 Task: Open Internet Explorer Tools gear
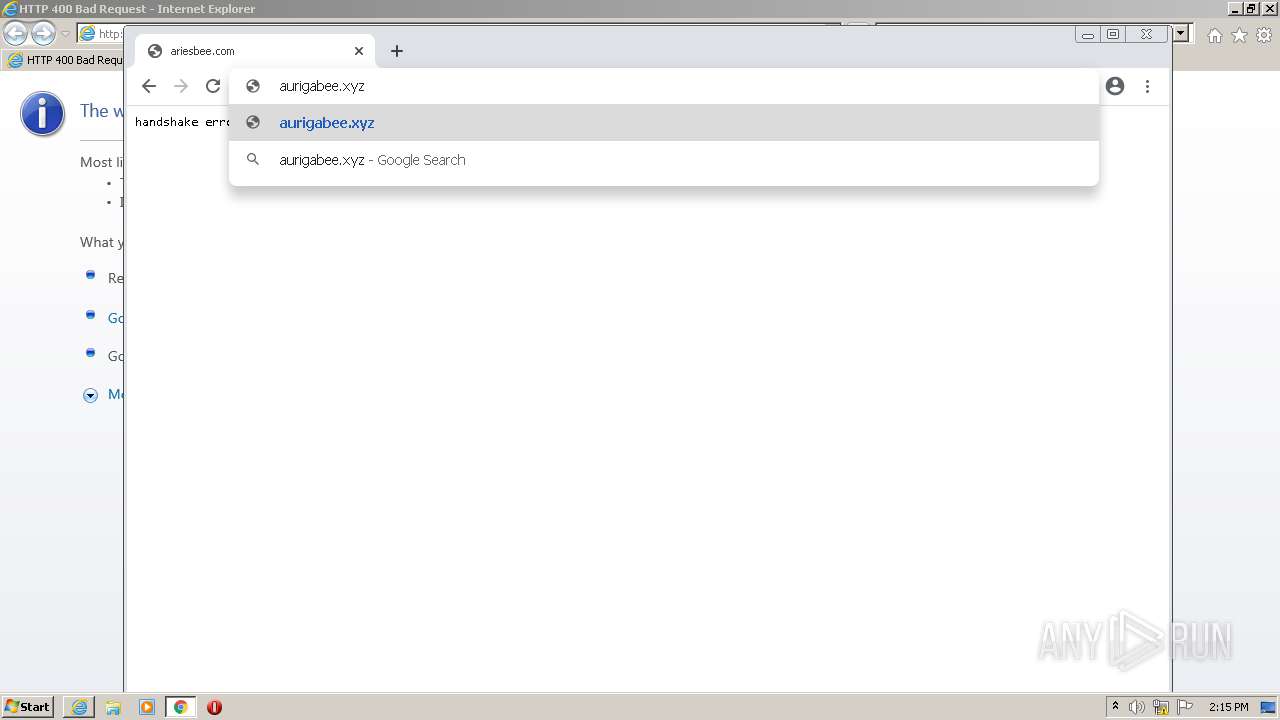(1264, 35)
